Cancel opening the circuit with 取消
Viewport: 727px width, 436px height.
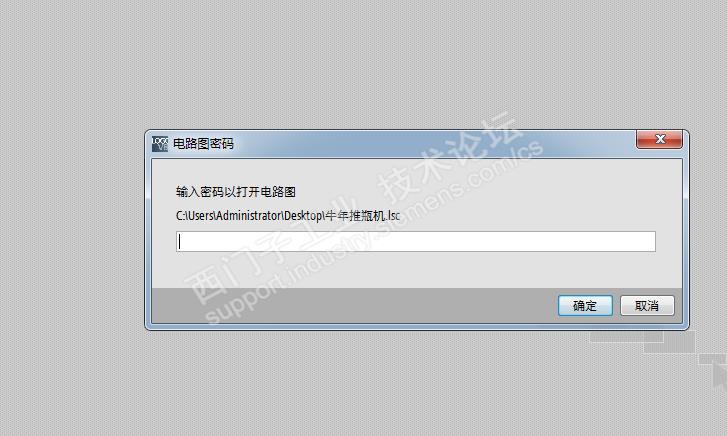tap(647, 306)
